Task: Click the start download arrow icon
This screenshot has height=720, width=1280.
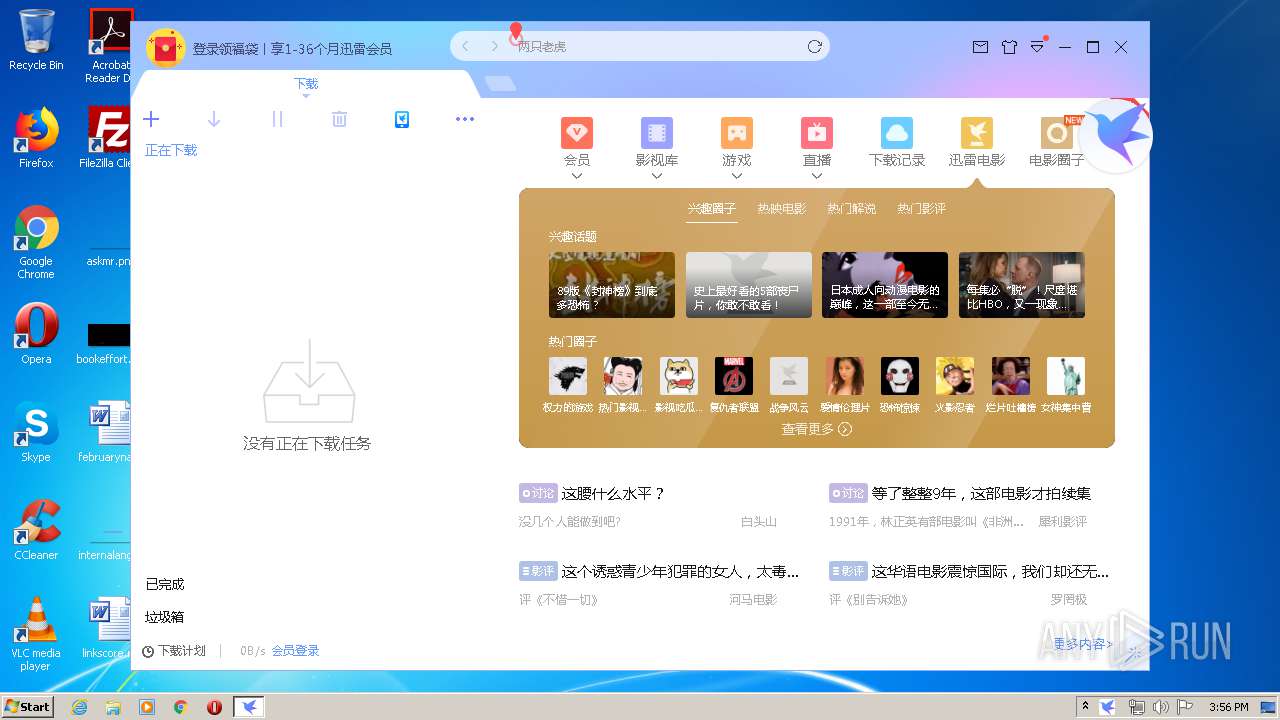Action: click(x=213, y=119)
